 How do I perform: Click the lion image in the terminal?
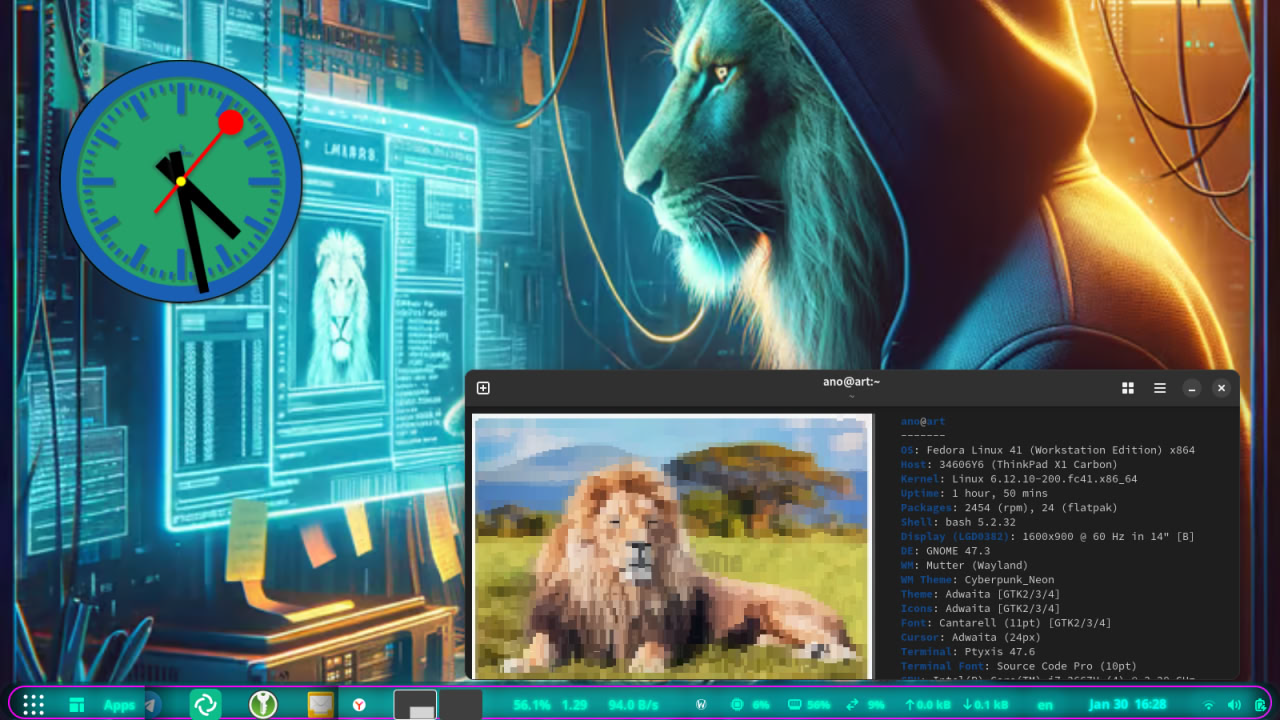tap(672, 547)
